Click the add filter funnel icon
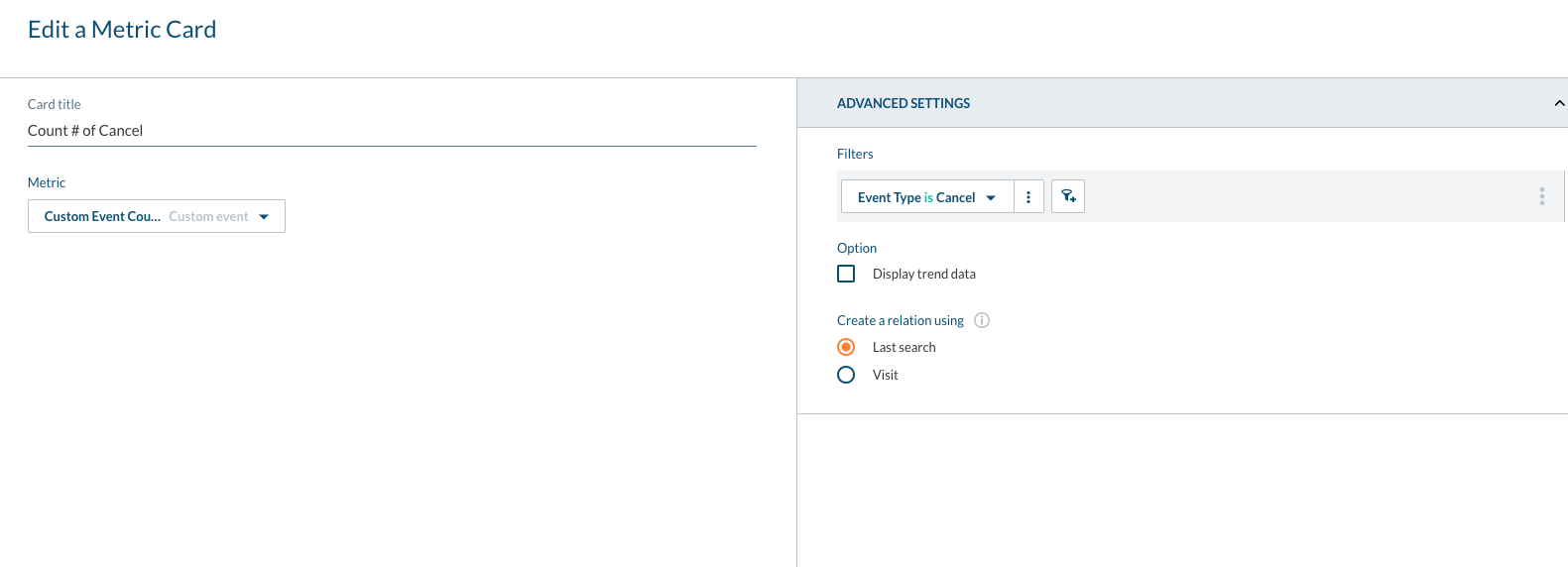 click(x=1068, y=196)
